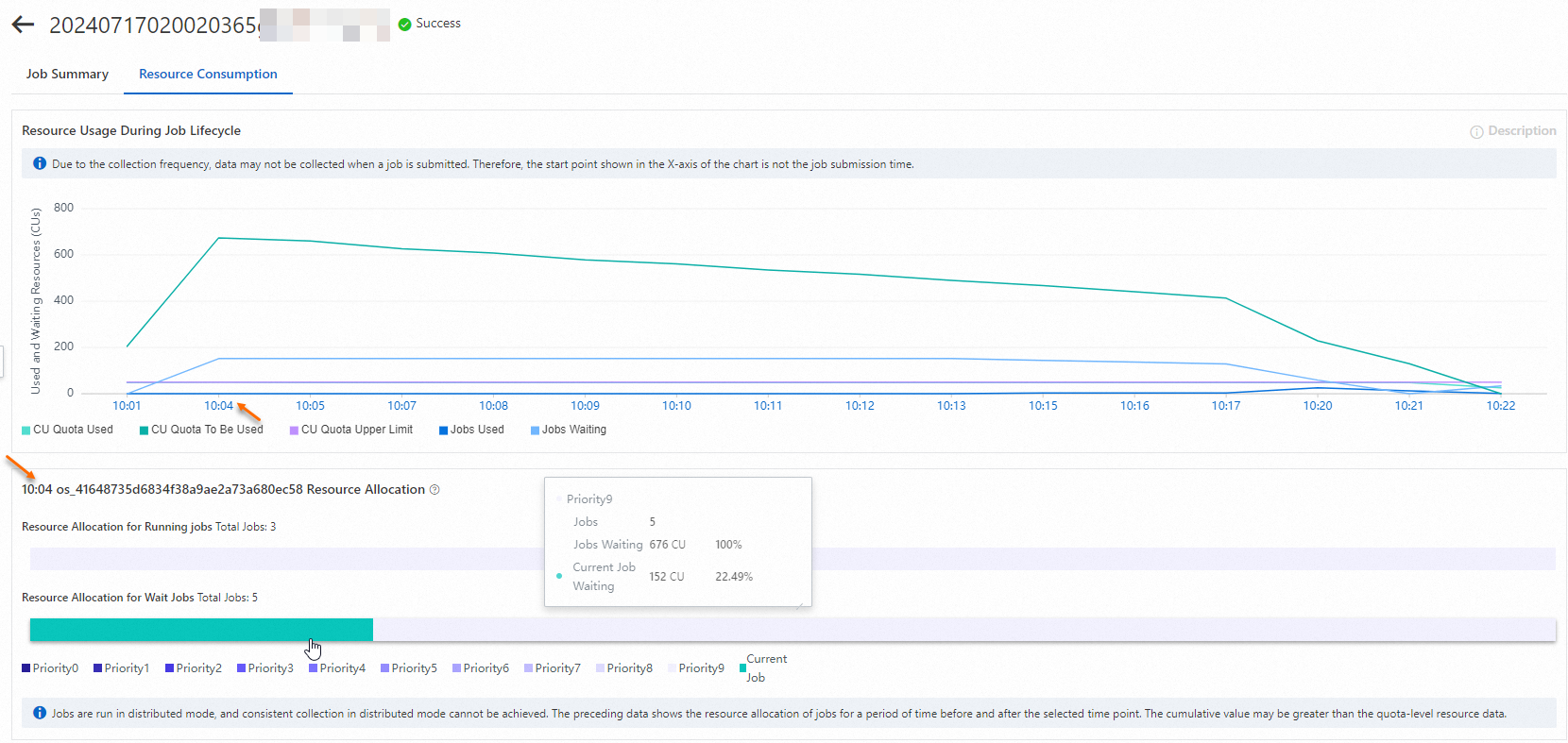The image size is (1568, 743).
Task: Click the teal Current Job waiting bar segment
Action: (201, 630)
